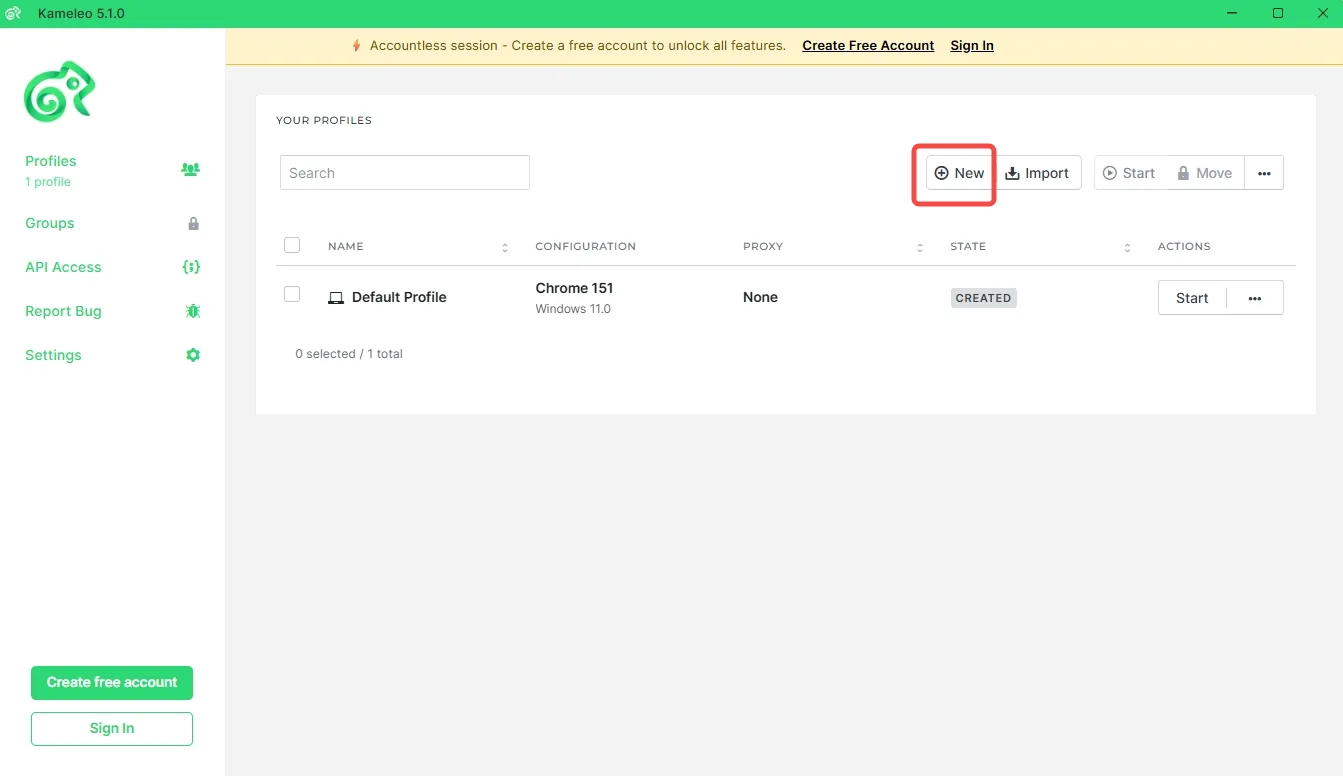Click the toolbar Start button
Screen dimensions: 1343x776
1130,173
